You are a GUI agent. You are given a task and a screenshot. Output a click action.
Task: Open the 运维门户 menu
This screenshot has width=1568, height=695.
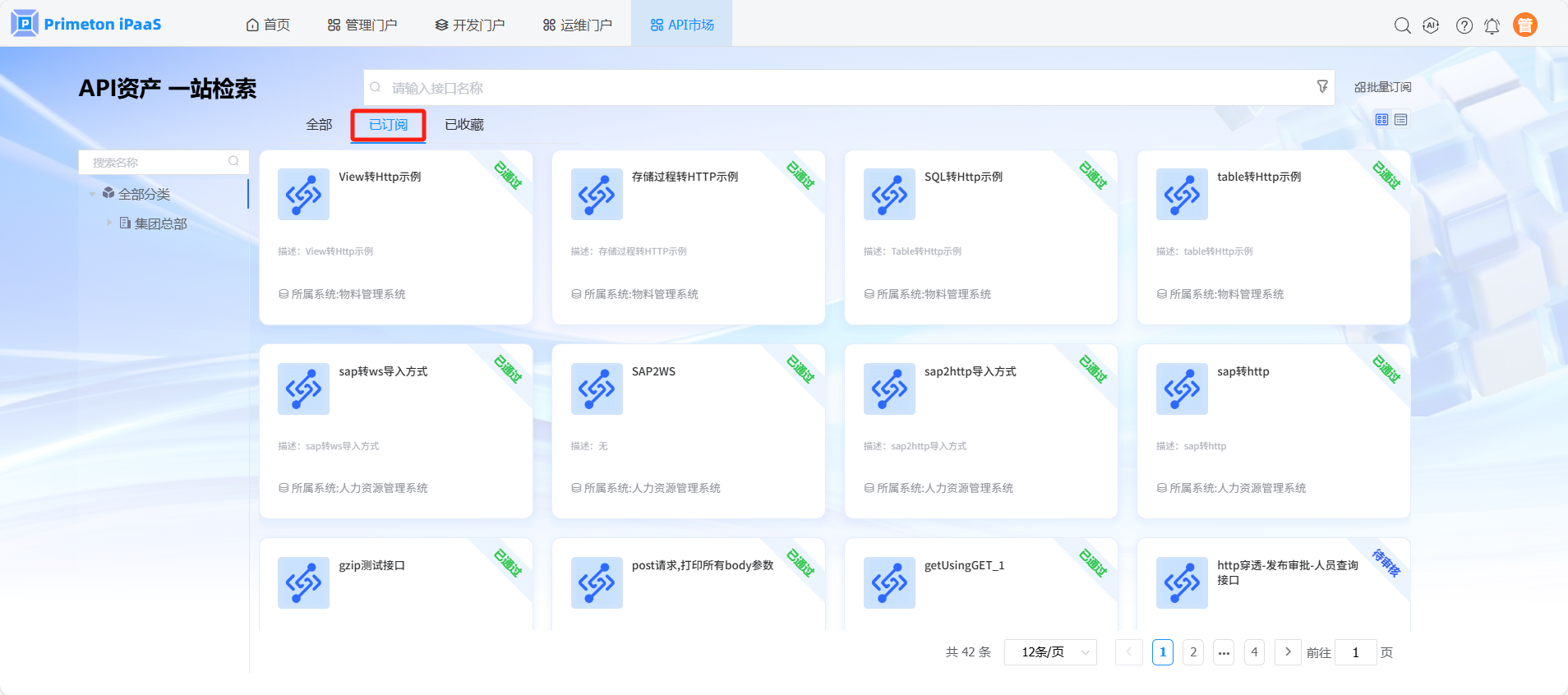577,25
